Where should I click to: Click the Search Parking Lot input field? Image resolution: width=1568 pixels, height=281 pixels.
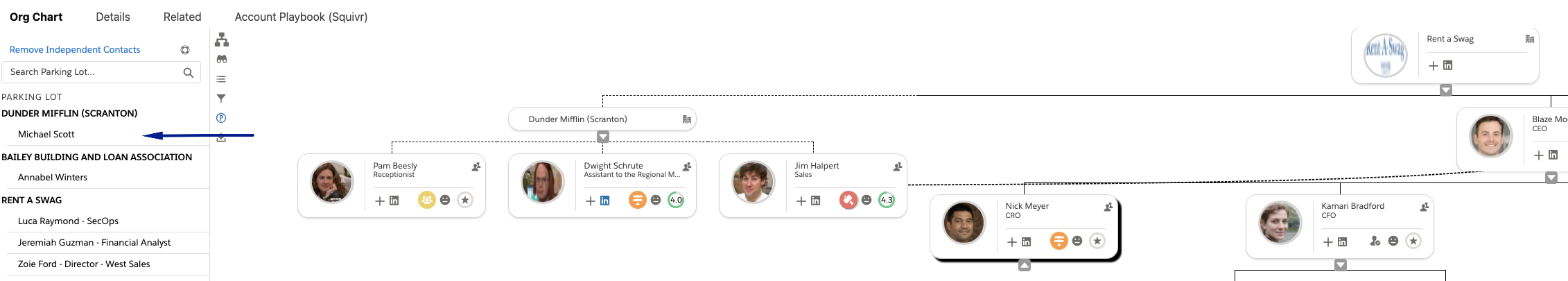click(94, 72)
